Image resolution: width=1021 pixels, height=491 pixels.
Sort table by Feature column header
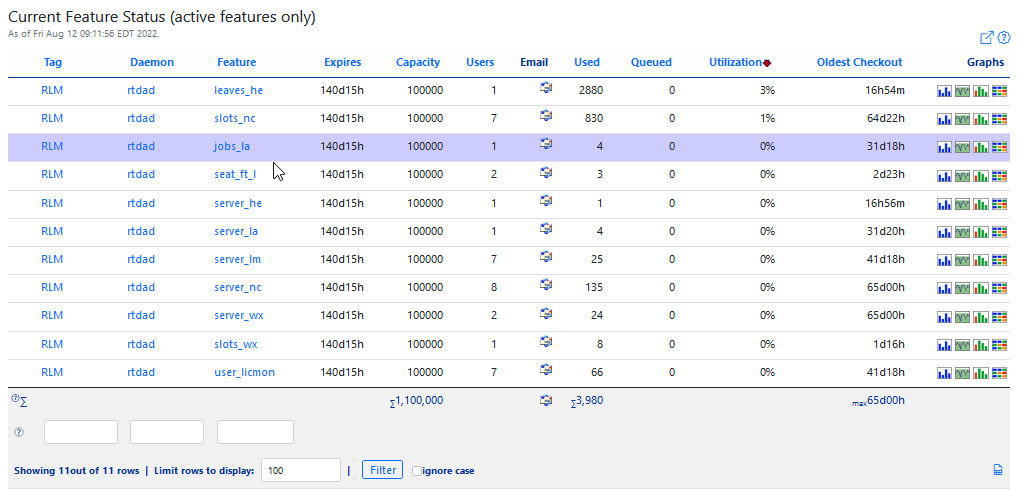[x=236, y=63]
